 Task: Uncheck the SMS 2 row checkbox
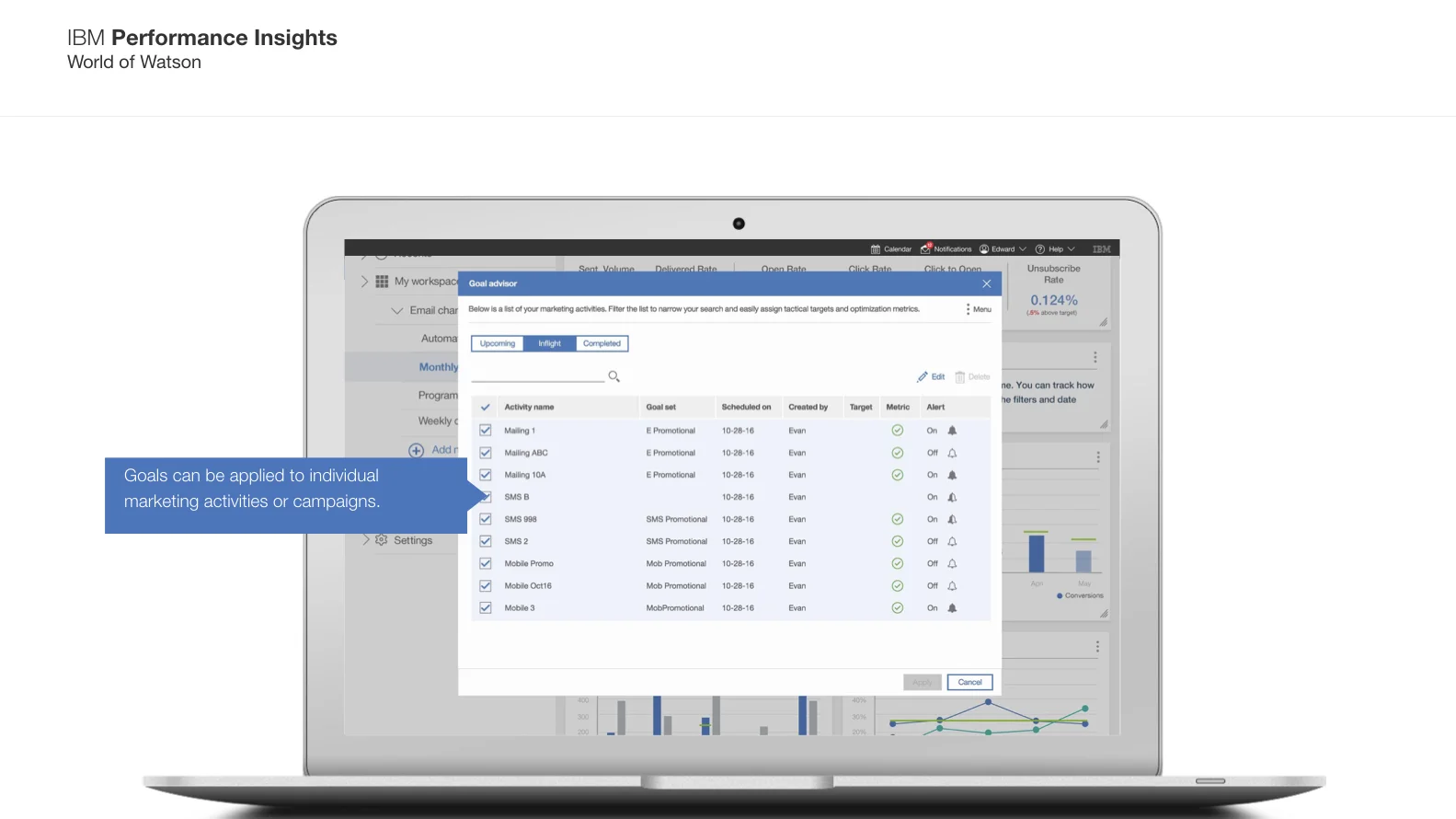point(486,541)
